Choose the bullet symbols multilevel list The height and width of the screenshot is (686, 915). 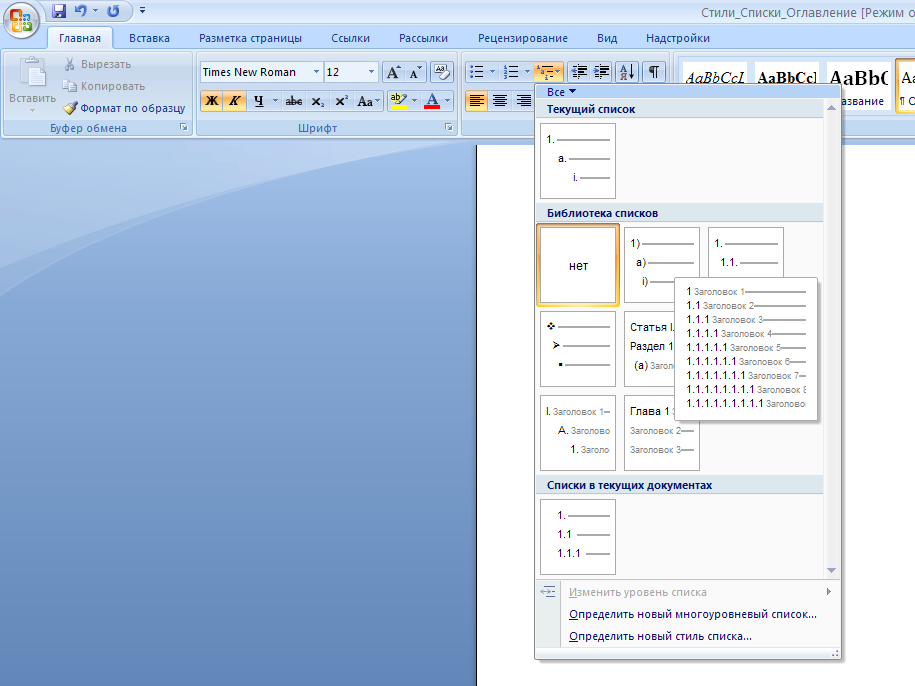coord(578,349)
